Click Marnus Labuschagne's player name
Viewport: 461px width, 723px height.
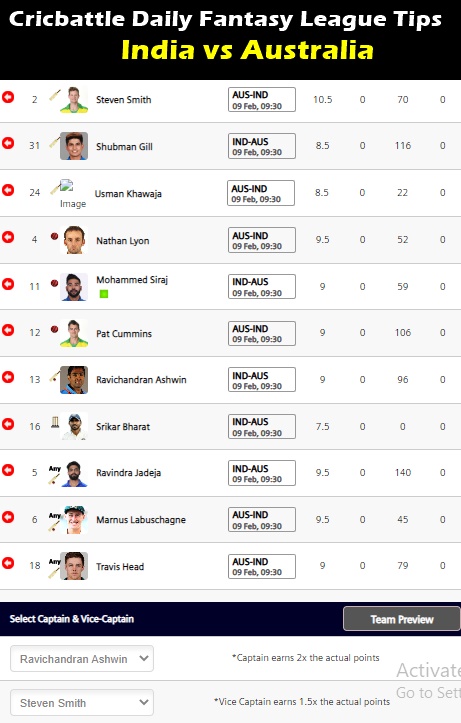coord(141,520)
